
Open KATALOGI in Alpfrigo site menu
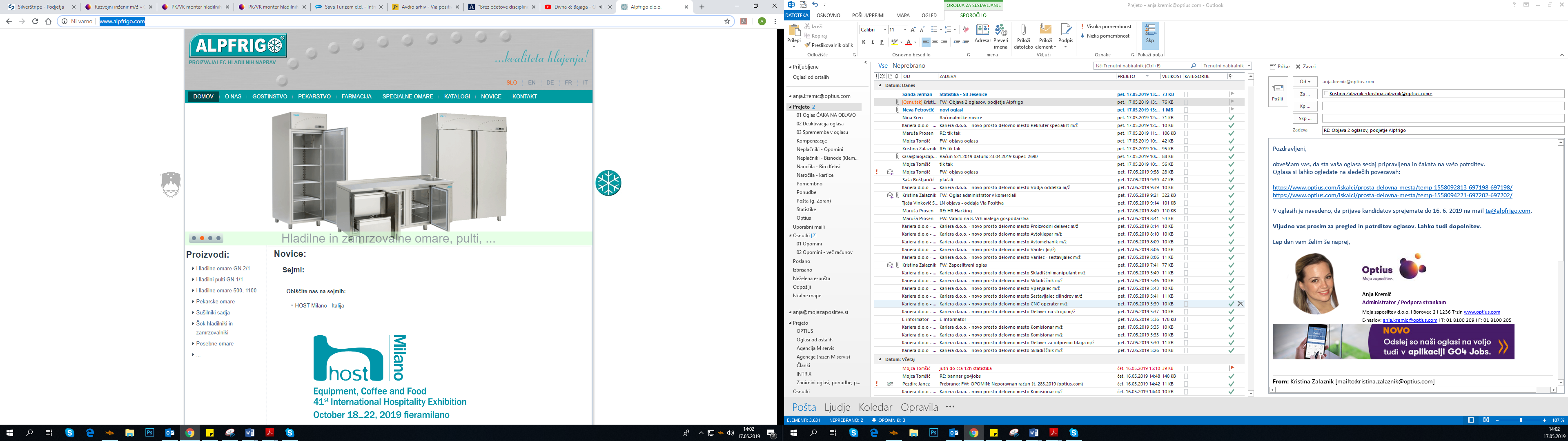(x=457, y=96)
